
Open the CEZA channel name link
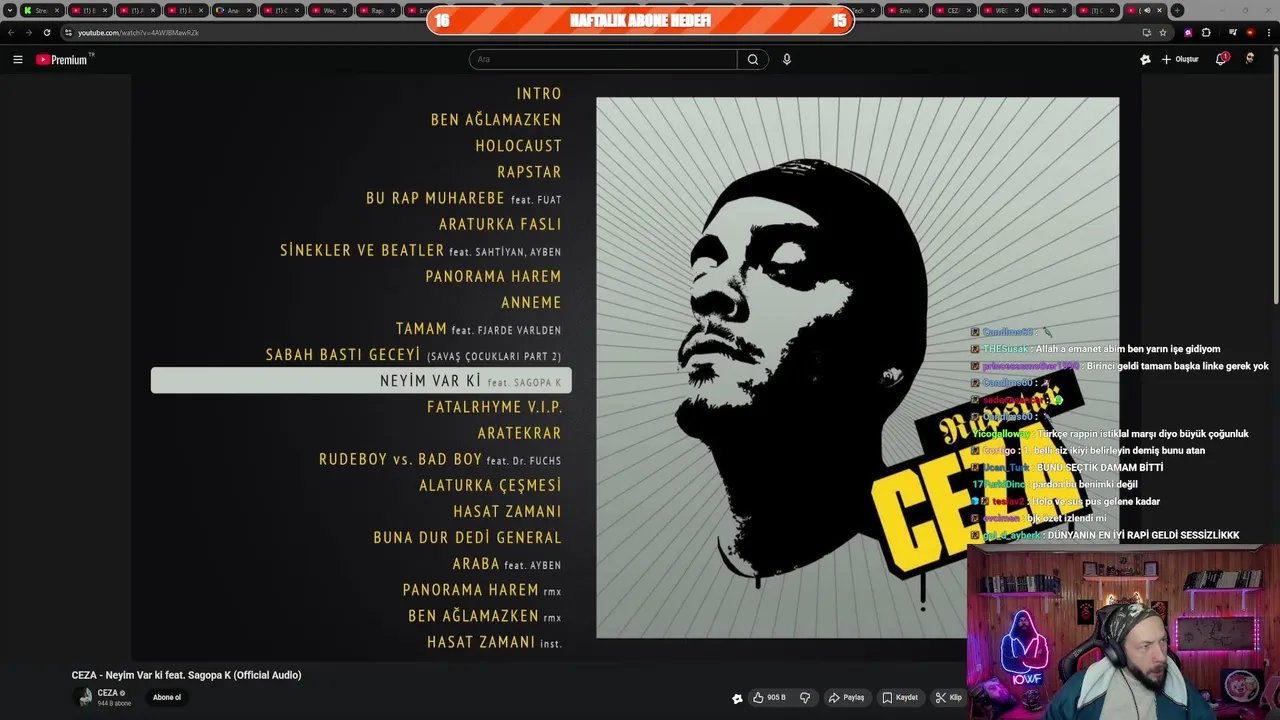coord(108,693)
